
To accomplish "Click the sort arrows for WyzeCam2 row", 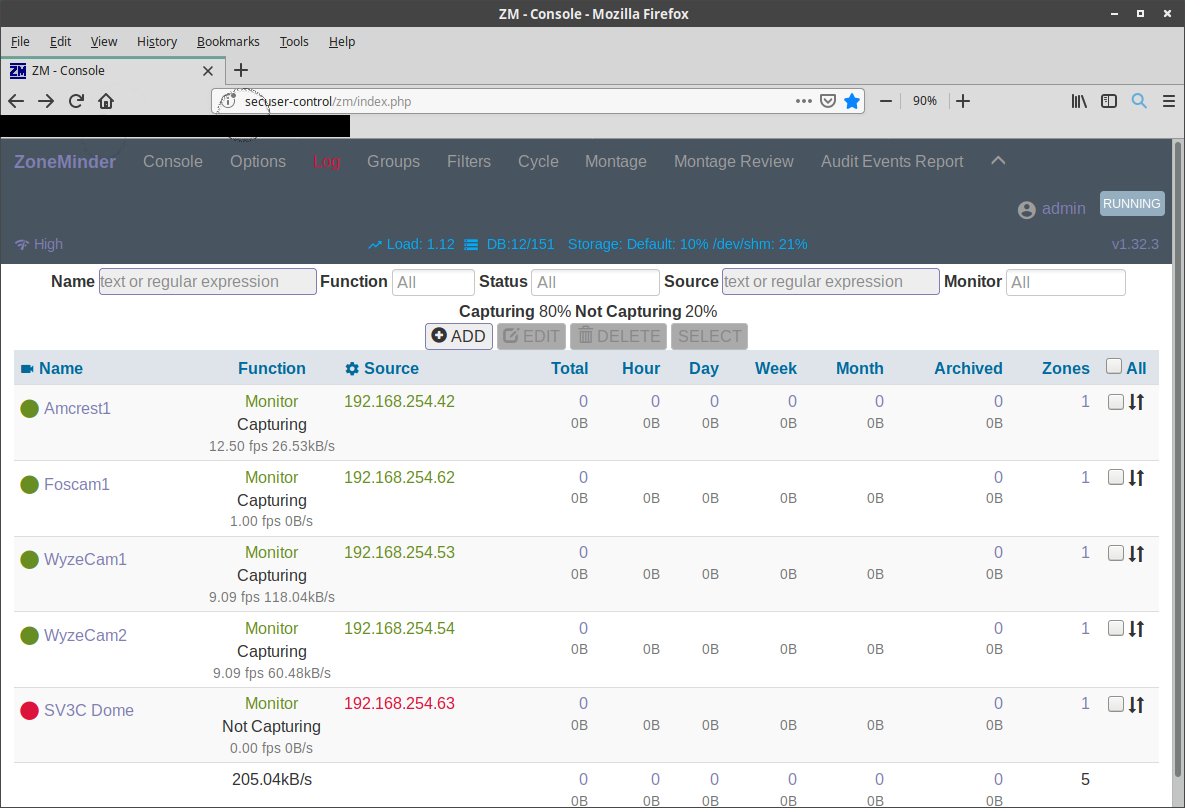I will coord(1137,629).
